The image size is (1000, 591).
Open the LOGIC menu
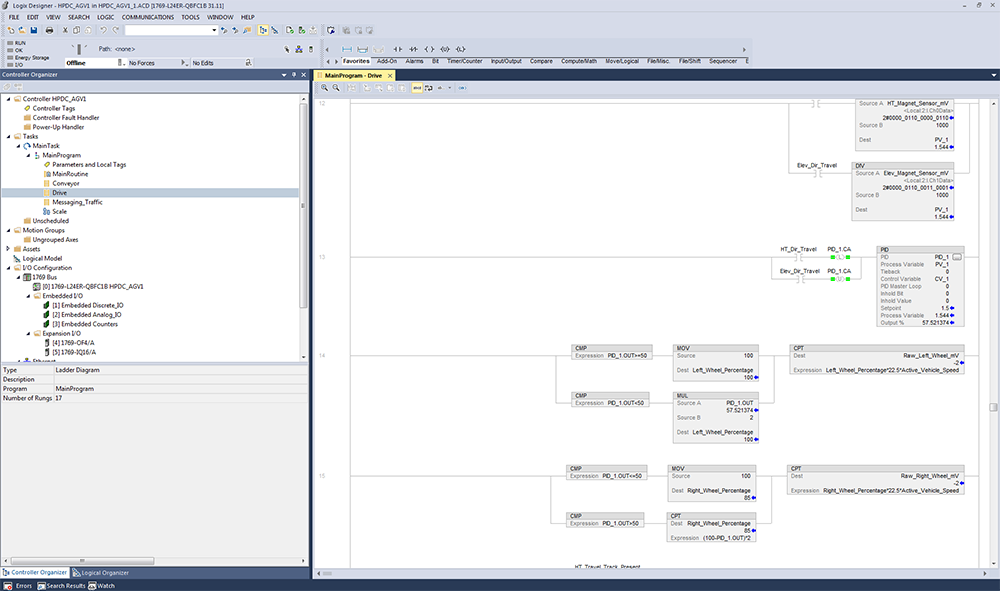(105, 17)
